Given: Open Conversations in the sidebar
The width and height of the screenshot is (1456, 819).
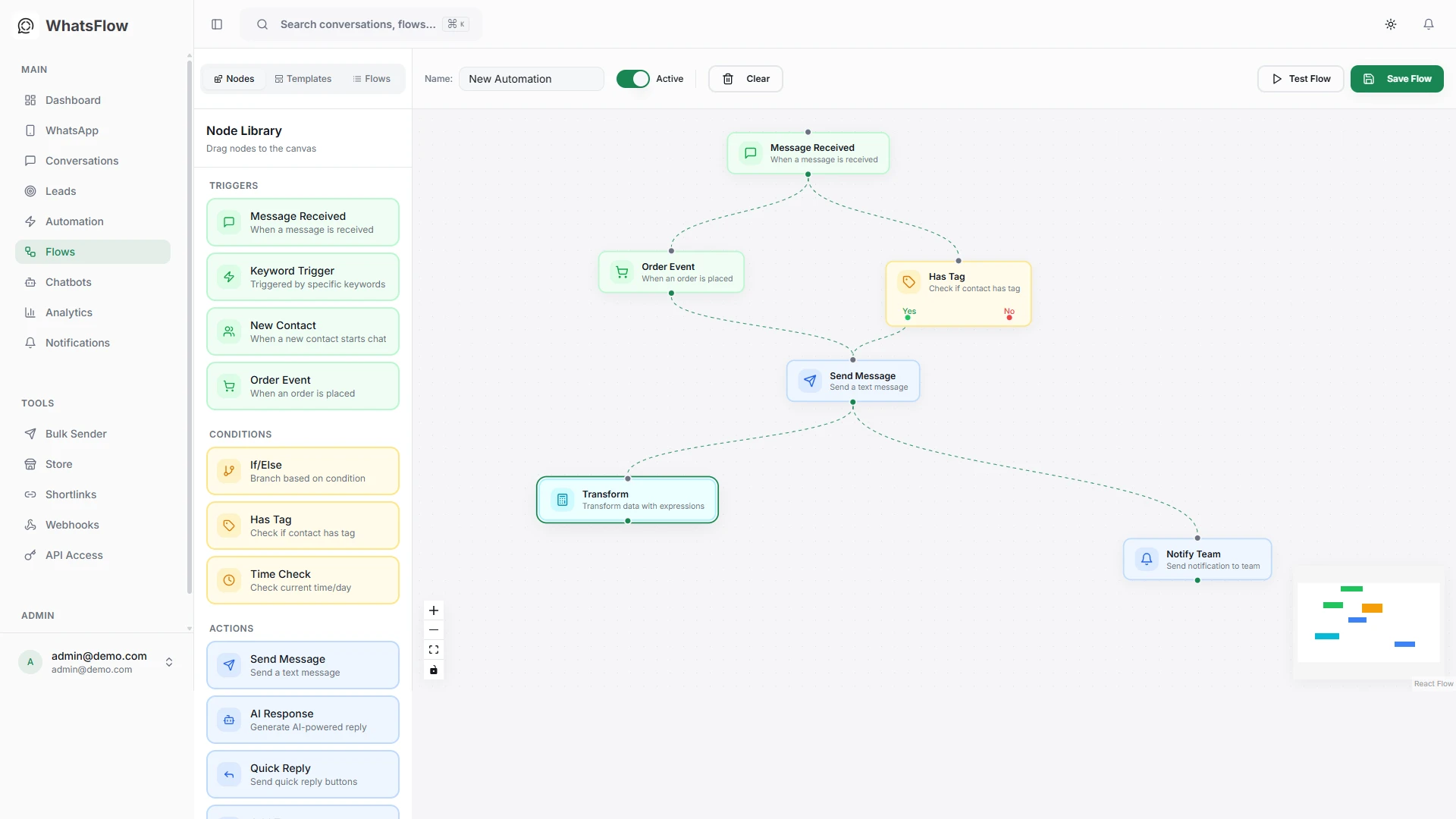Looking at the screenshot, I should click(x=93, y=161).
